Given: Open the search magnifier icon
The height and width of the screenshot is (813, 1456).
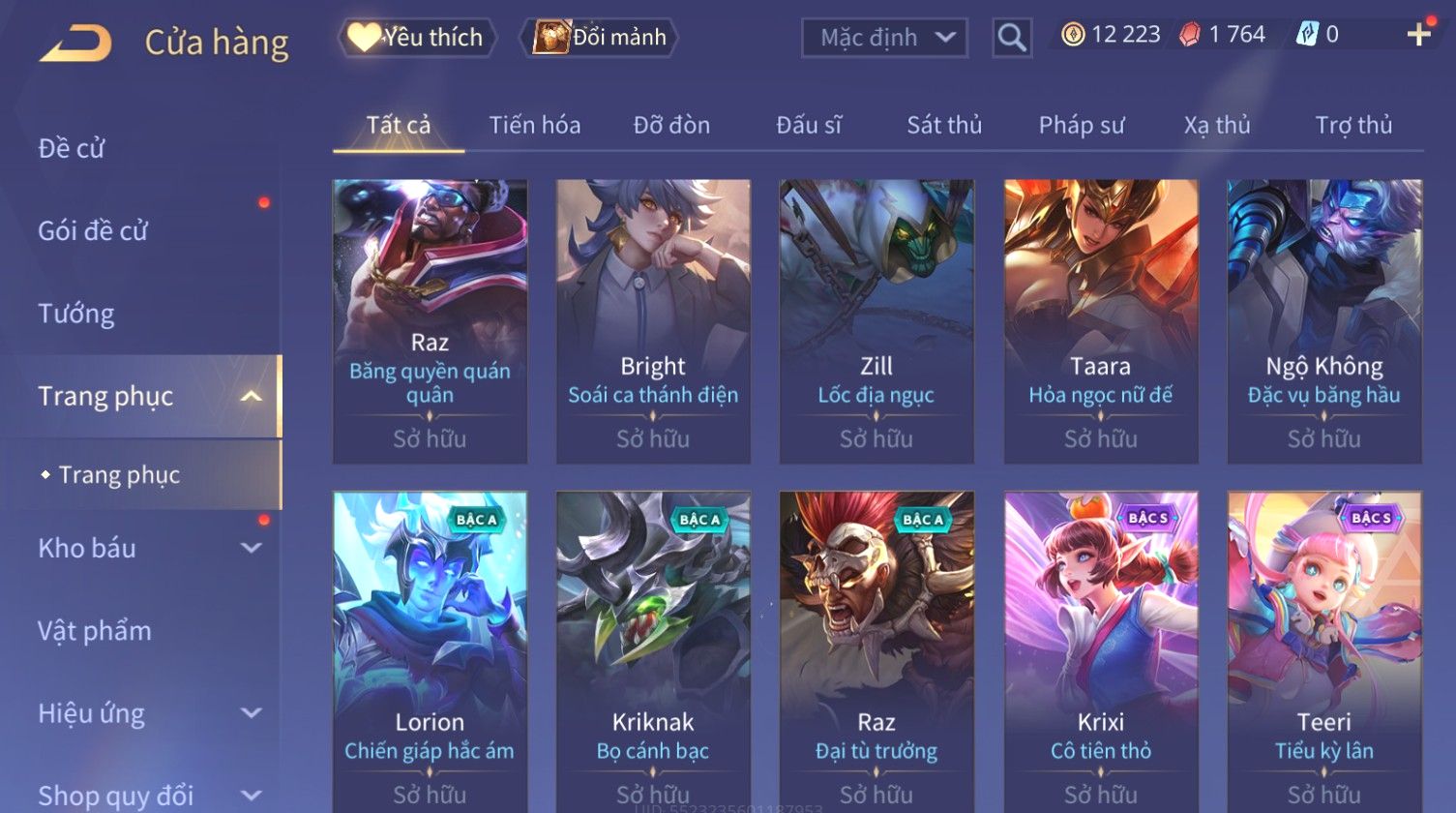Looking at the screenshot, I should pyautogui.click(x=1012, y=38).
